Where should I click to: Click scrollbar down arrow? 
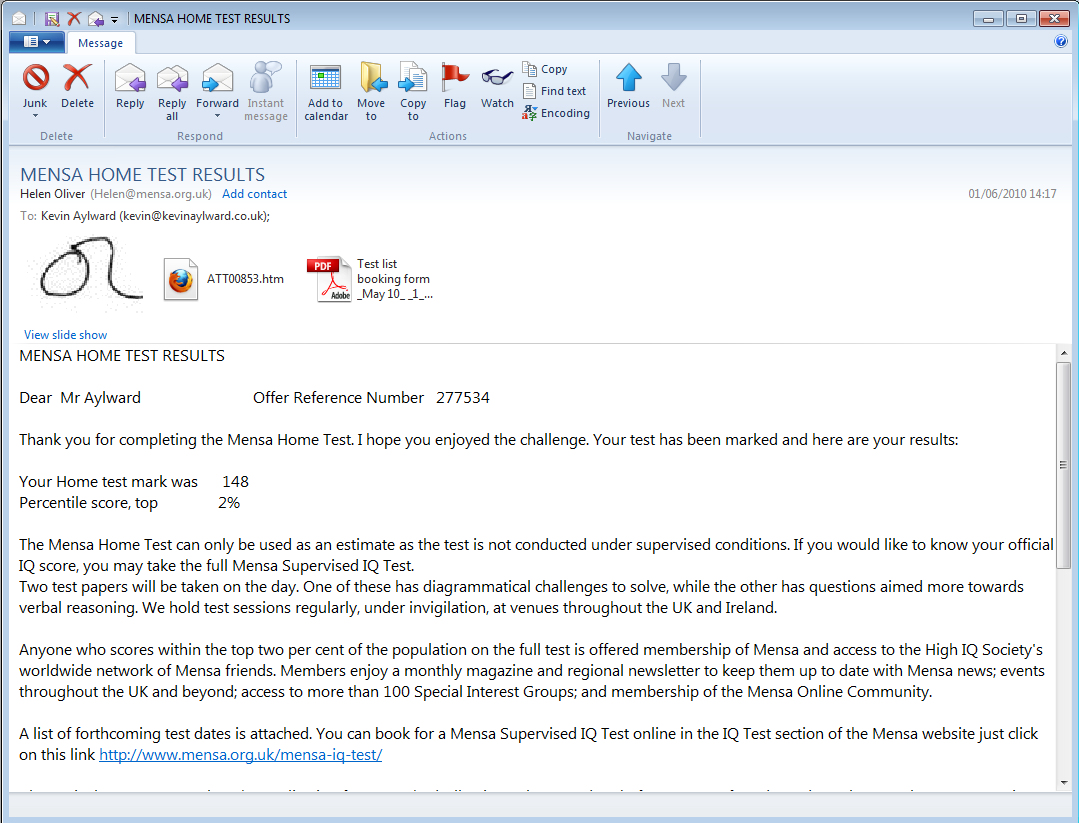click(x=1064, y=782)
